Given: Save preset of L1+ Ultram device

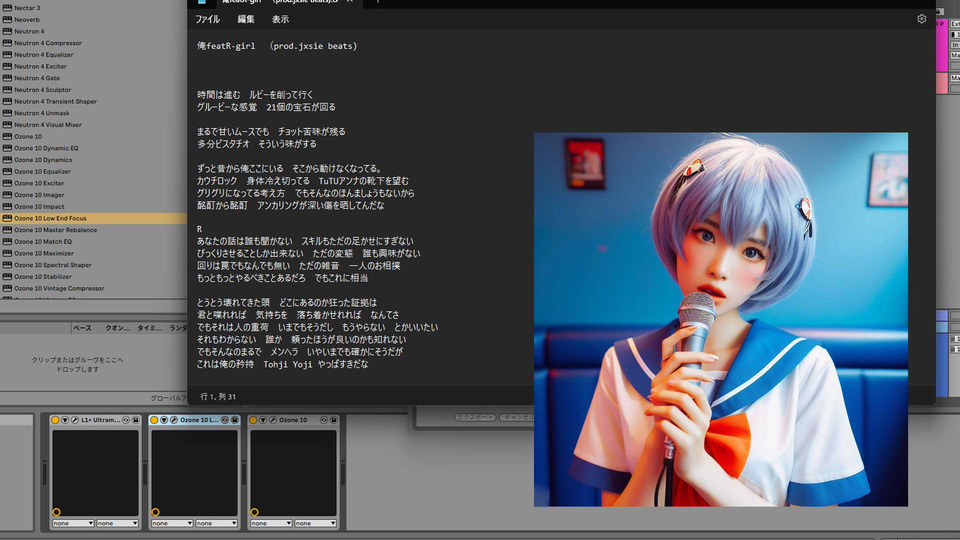Looking at the screenshot, I should [136, 420].
